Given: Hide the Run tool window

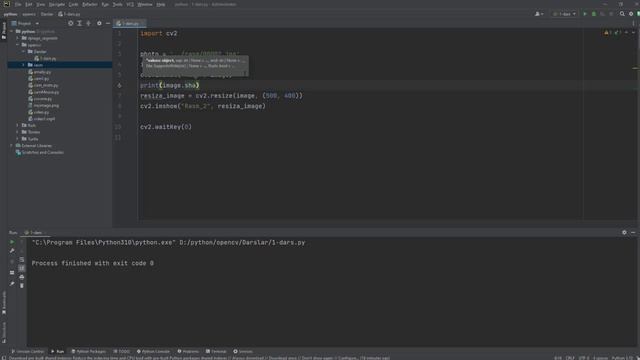Looking at the screenshot, I should [633, 232].
